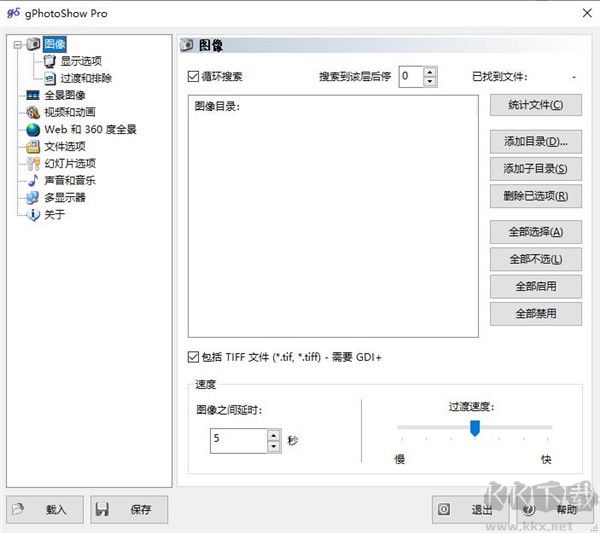Click the 声音和音乐 music note icon
The width and height of the screenshot is (600, 533).
(x=33, y=180)
